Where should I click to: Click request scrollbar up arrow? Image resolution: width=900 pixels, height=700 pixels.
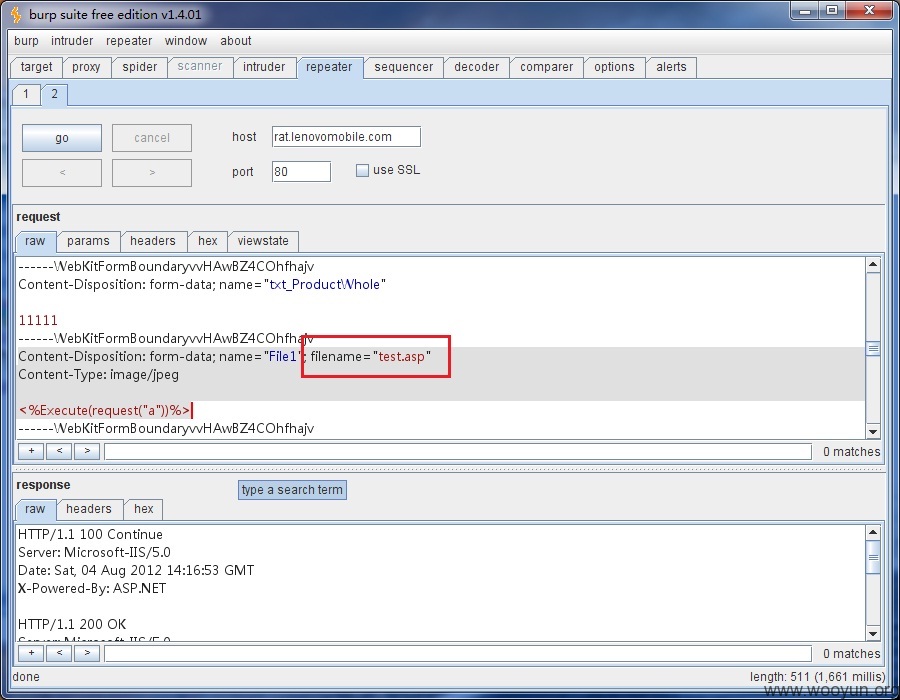pyautogui.click(x=873, y=265)
